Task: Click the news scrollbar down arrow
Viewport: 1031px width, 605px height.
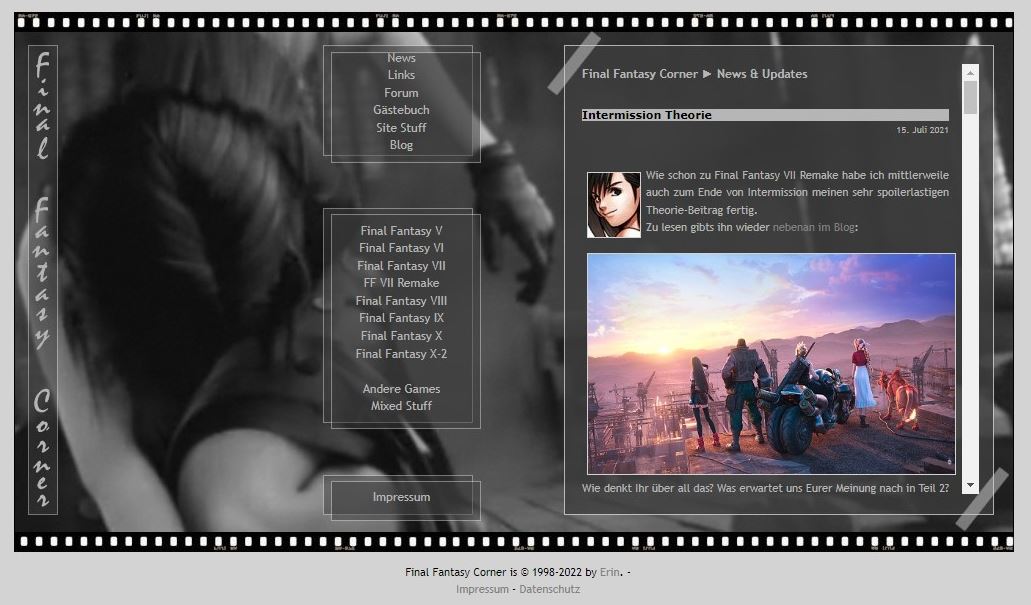Action: (970, 485)
